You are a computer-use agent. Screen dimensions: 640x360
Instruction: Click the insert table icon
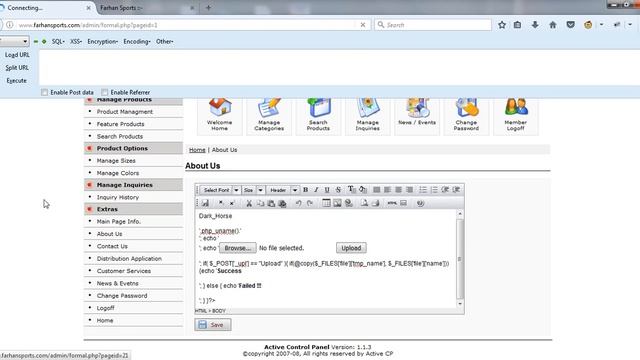pos(326,203)
